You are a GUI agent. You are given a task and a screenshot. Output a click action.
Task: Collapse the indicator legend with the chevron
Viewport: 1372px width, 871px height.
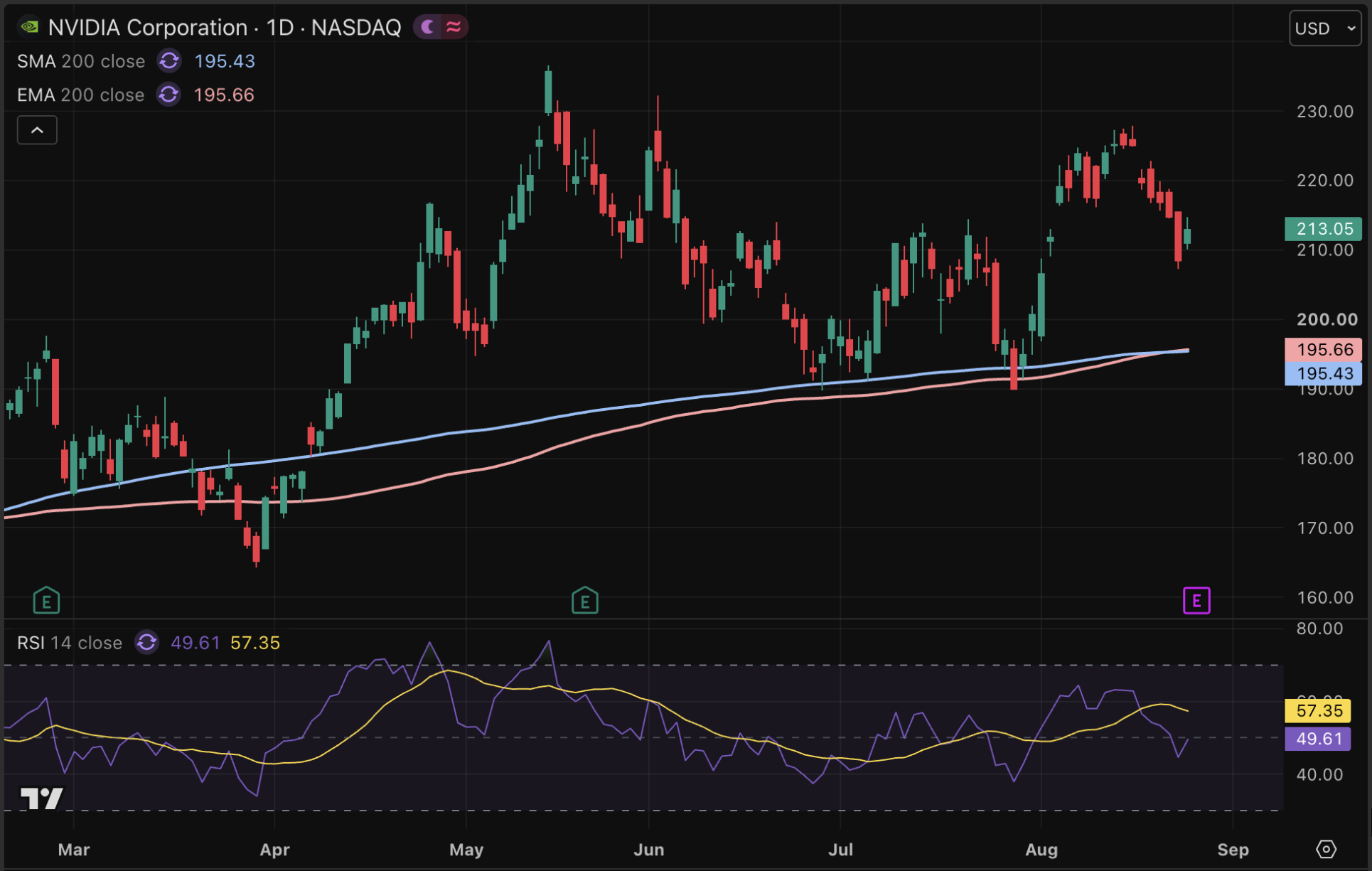point(37,130)
